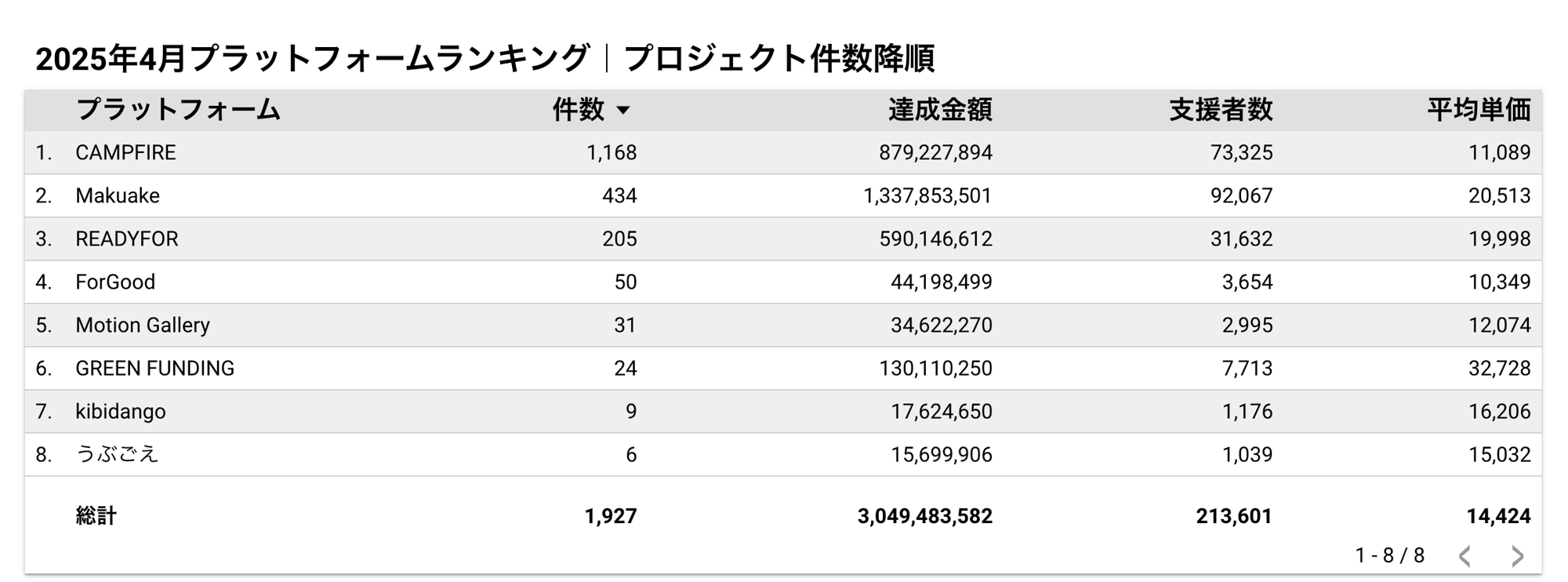Image resolution: width=1568 pixels, height=582 pixels.
Task: Click the 総計 total row label
Action: 96,516
